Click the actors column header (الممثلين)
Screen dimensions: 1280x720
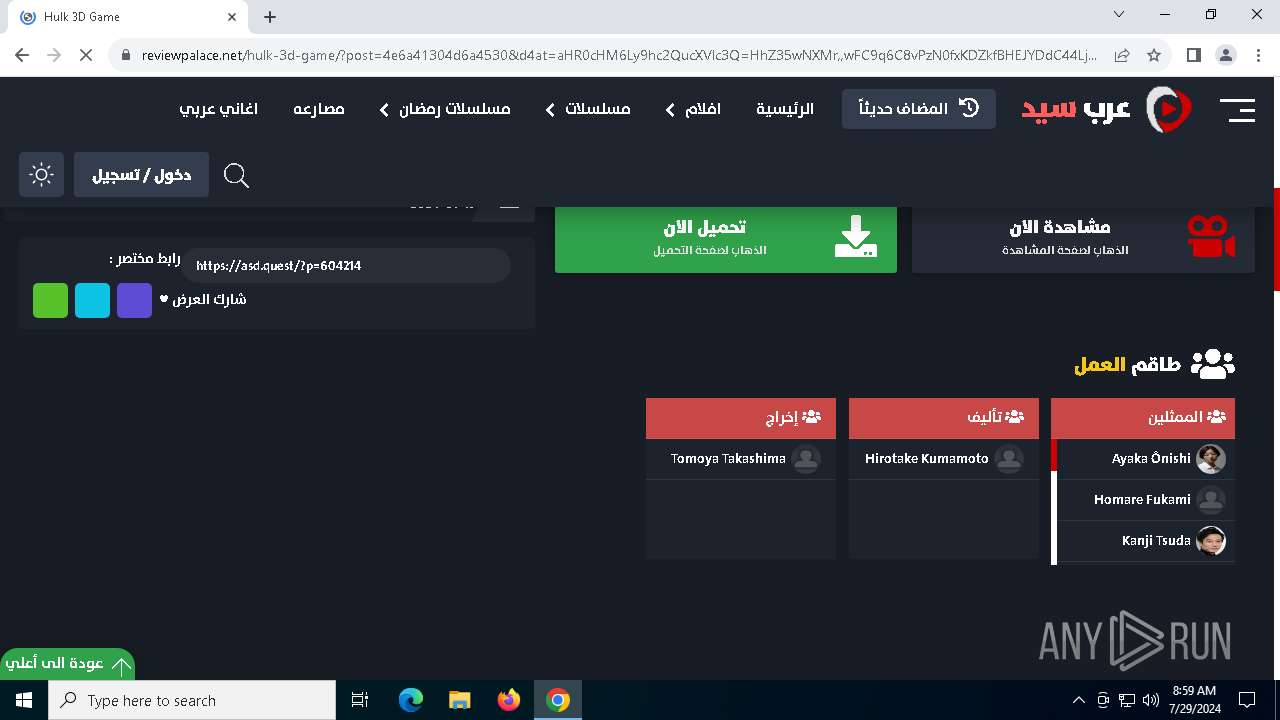pos(1143,418)
